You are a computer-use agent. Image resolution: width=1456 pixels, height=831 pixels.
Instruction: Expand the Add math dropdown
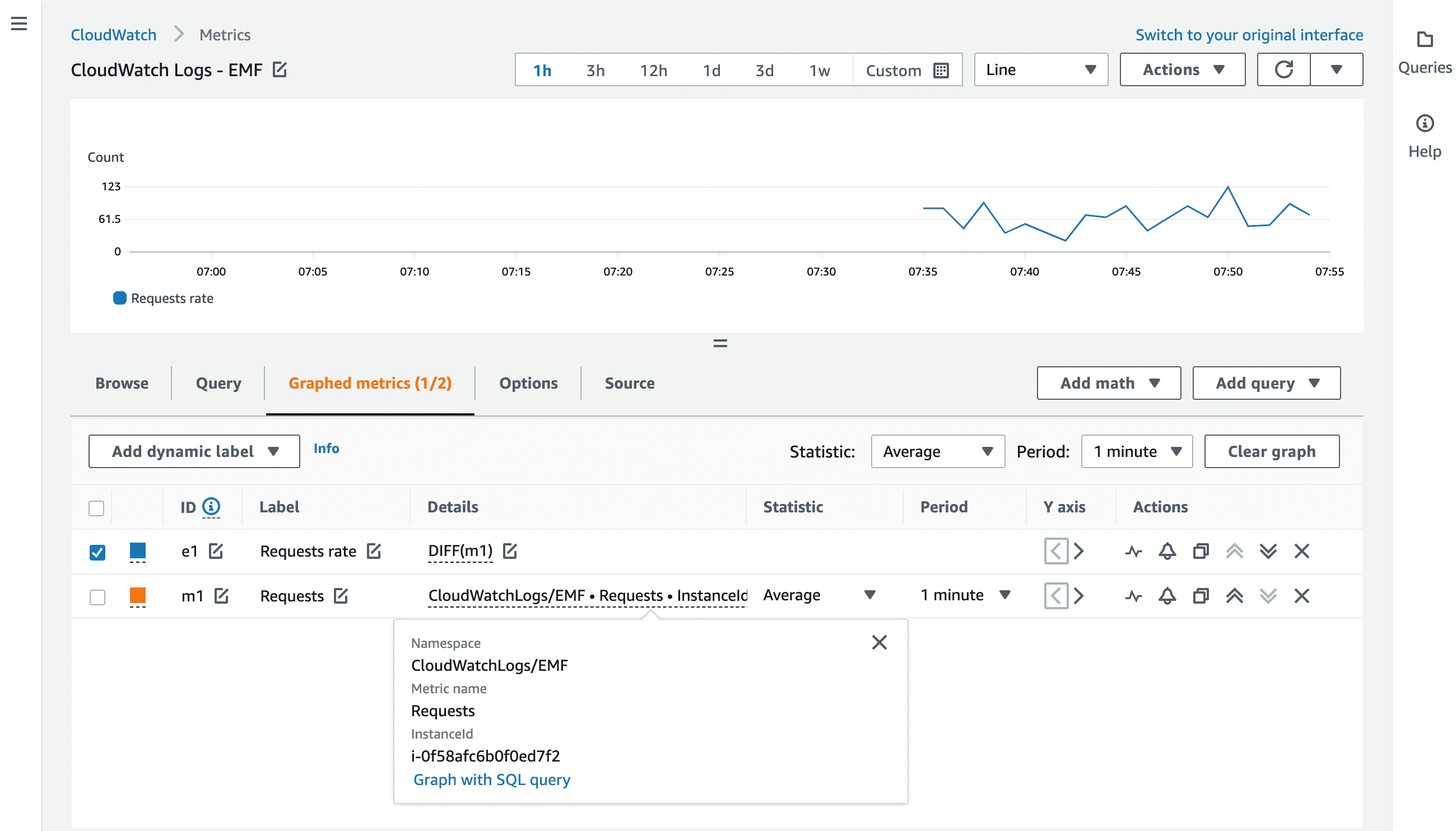pyautogui.click(x=1109, y=383)
